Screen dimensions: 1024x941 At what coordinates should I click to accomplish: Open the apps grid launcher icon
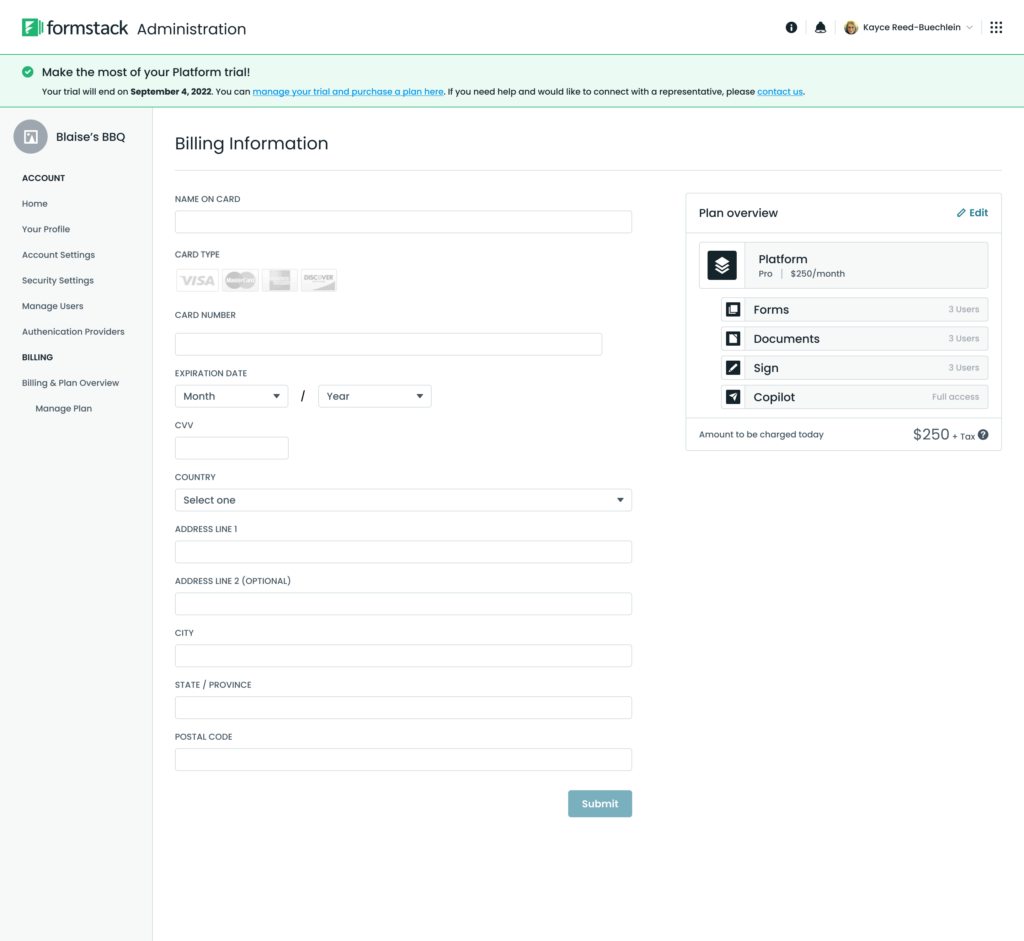tap(996, 27)
